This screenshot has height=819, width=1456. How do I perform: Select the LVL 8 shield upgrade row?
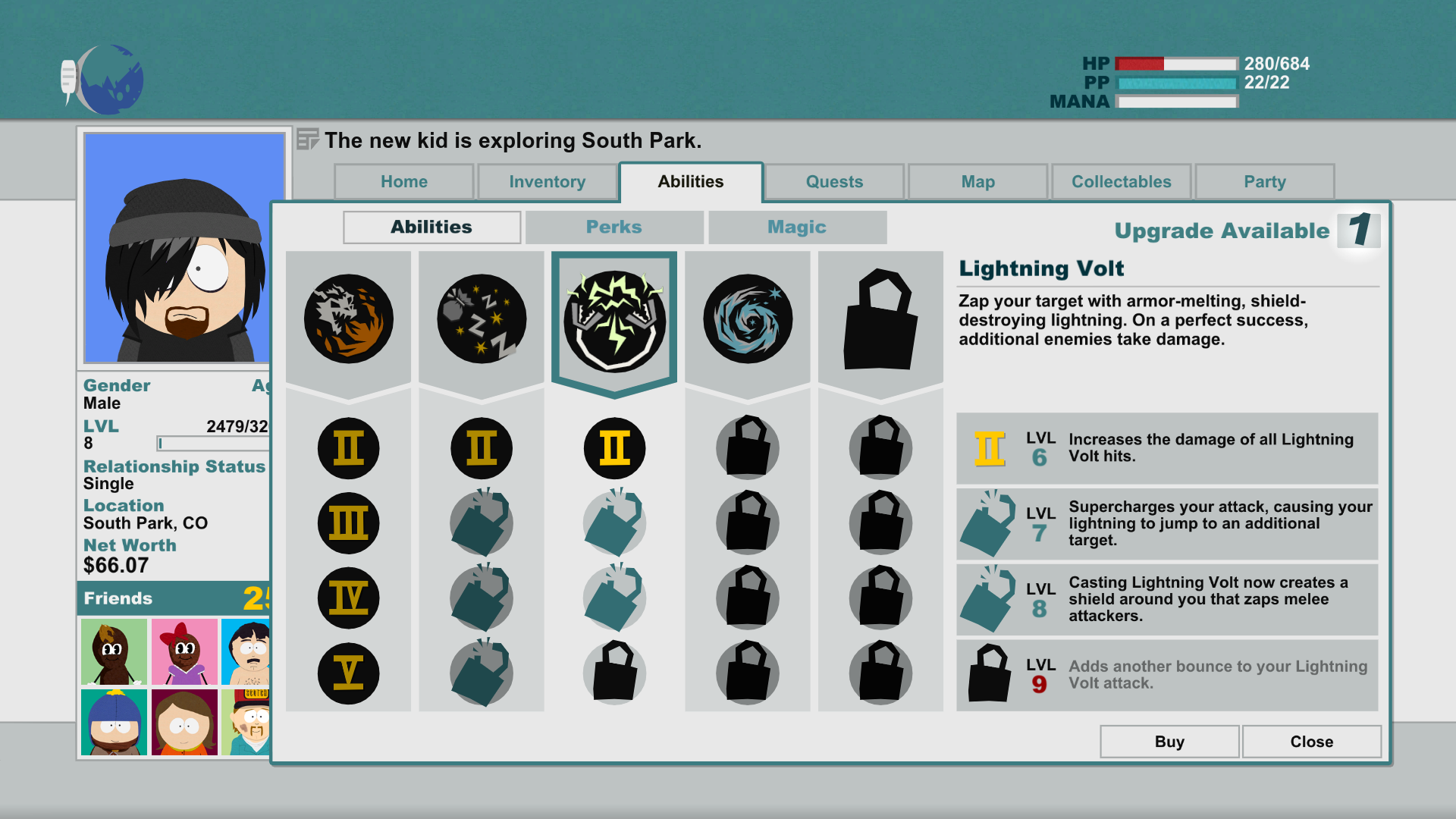pyautogui.click(x=1167, y=599)
